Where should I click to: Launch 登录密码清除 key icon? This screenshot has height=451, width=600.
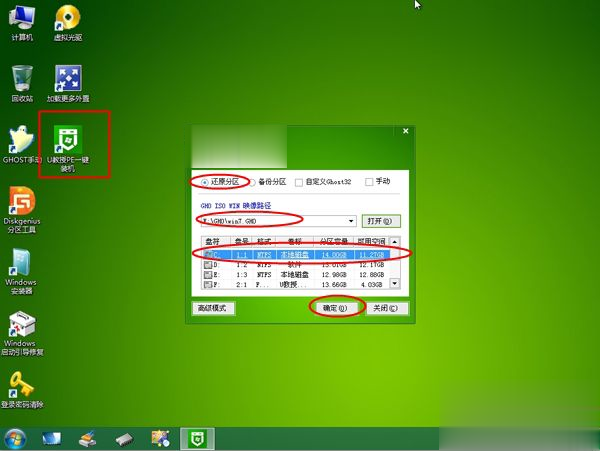pos(22,386)
